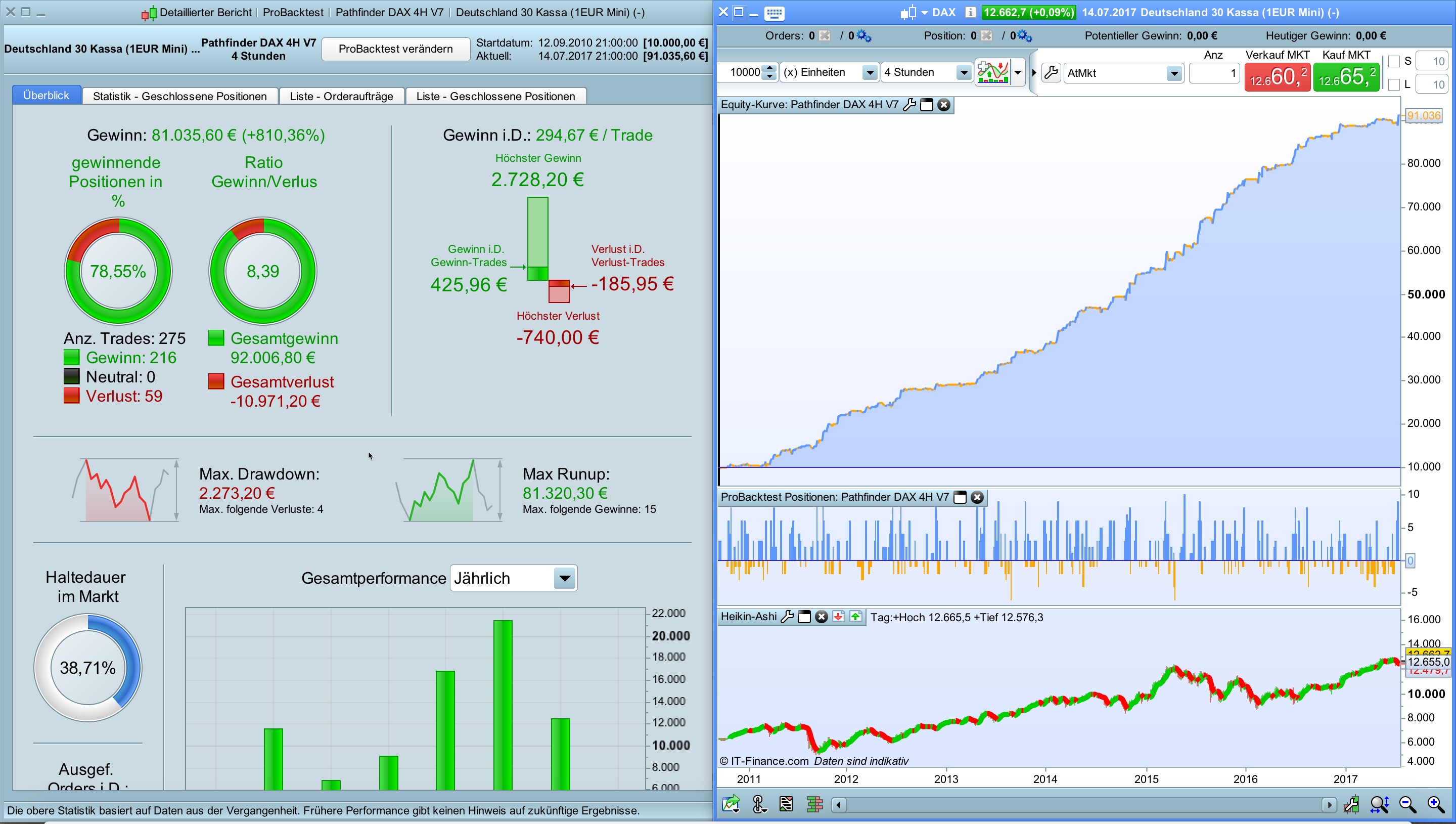This screenshot has width=1456, height=824.
Task: Click the Anz quantity input field
Action: [x=1214, y=73]
